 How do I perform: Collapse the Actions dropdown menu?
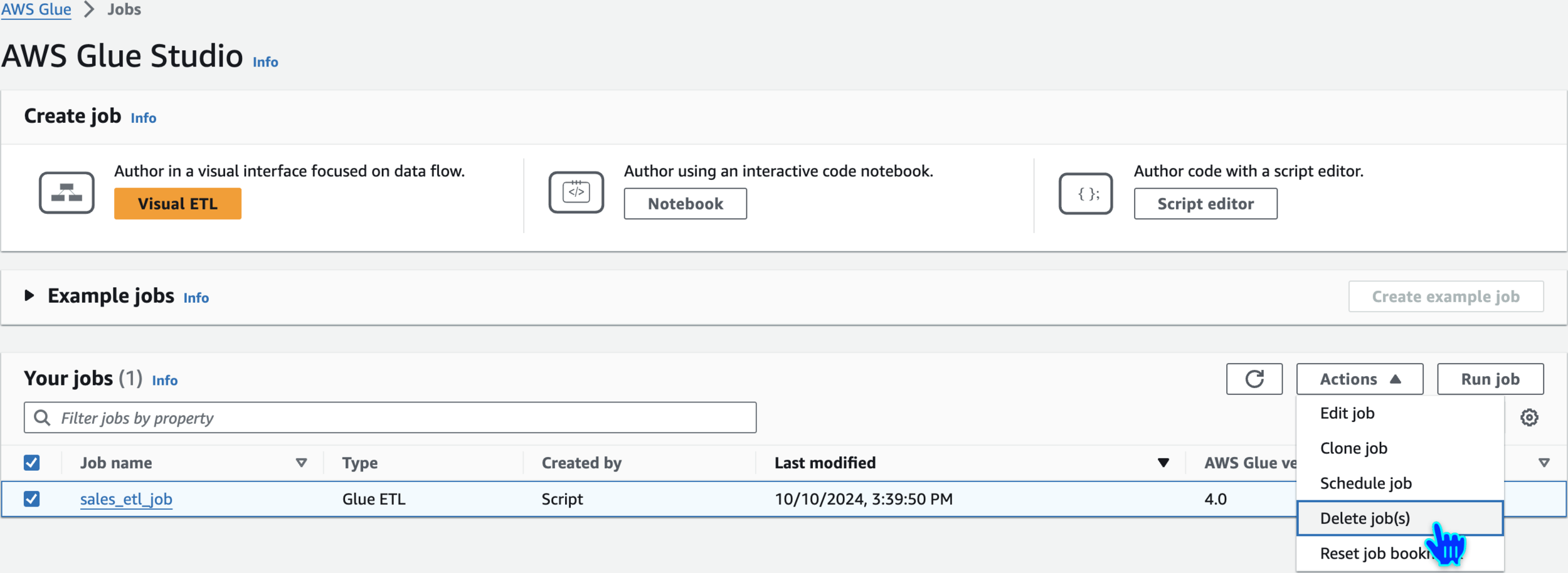[x=1360, y=379]
